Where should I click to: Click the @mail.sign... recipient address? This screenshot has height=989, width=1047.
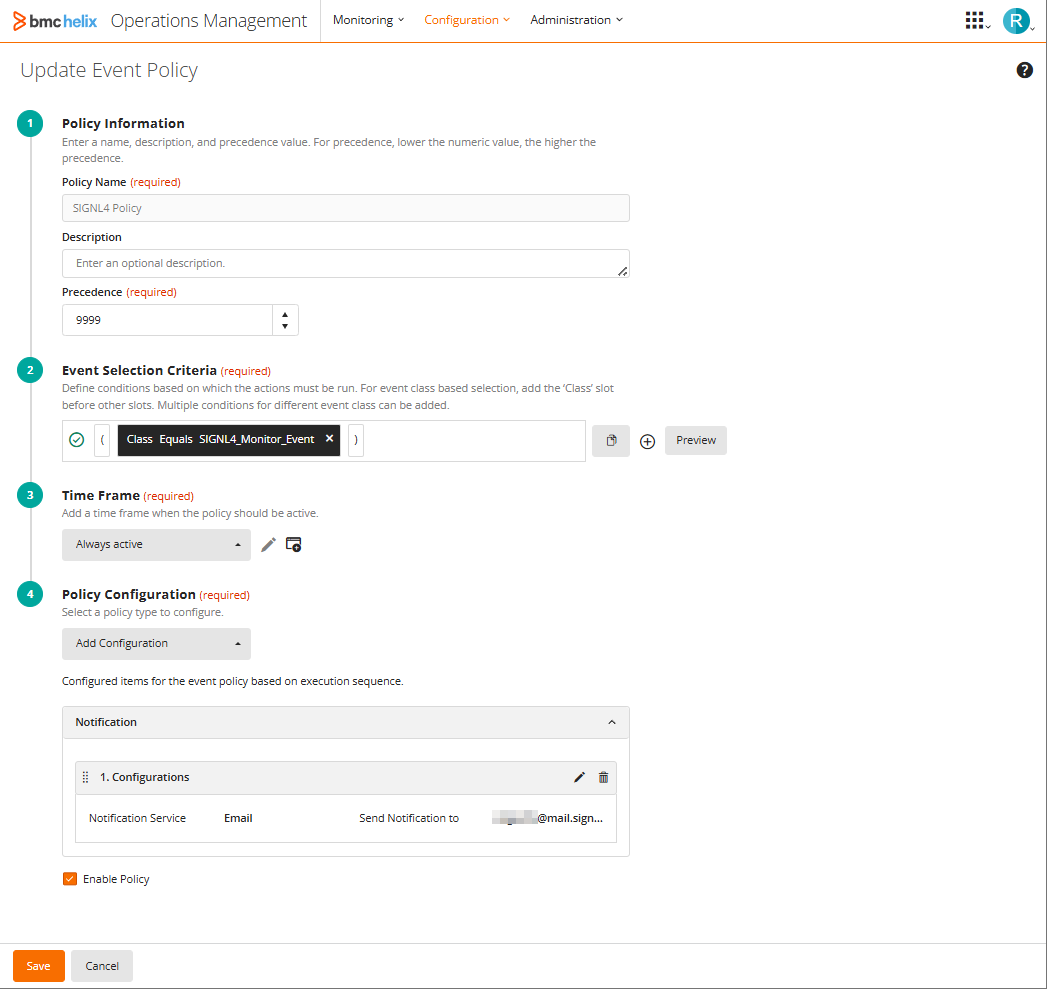[548, 818]
